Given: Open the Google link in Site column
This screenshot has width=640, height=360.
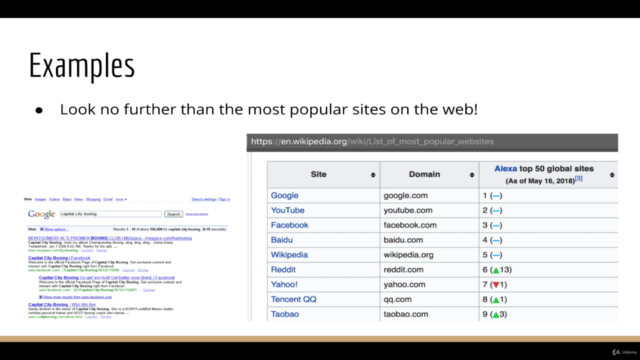Looking at the screenshot, I should (x=284, y=196).
